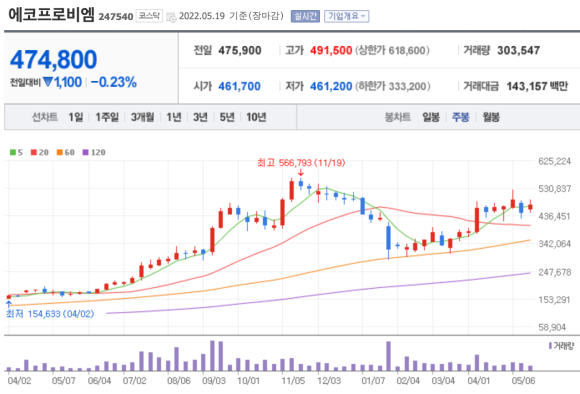The image size is (580, 394).
Task: Click the upper limit price 618,600
Action: (408, 50)
